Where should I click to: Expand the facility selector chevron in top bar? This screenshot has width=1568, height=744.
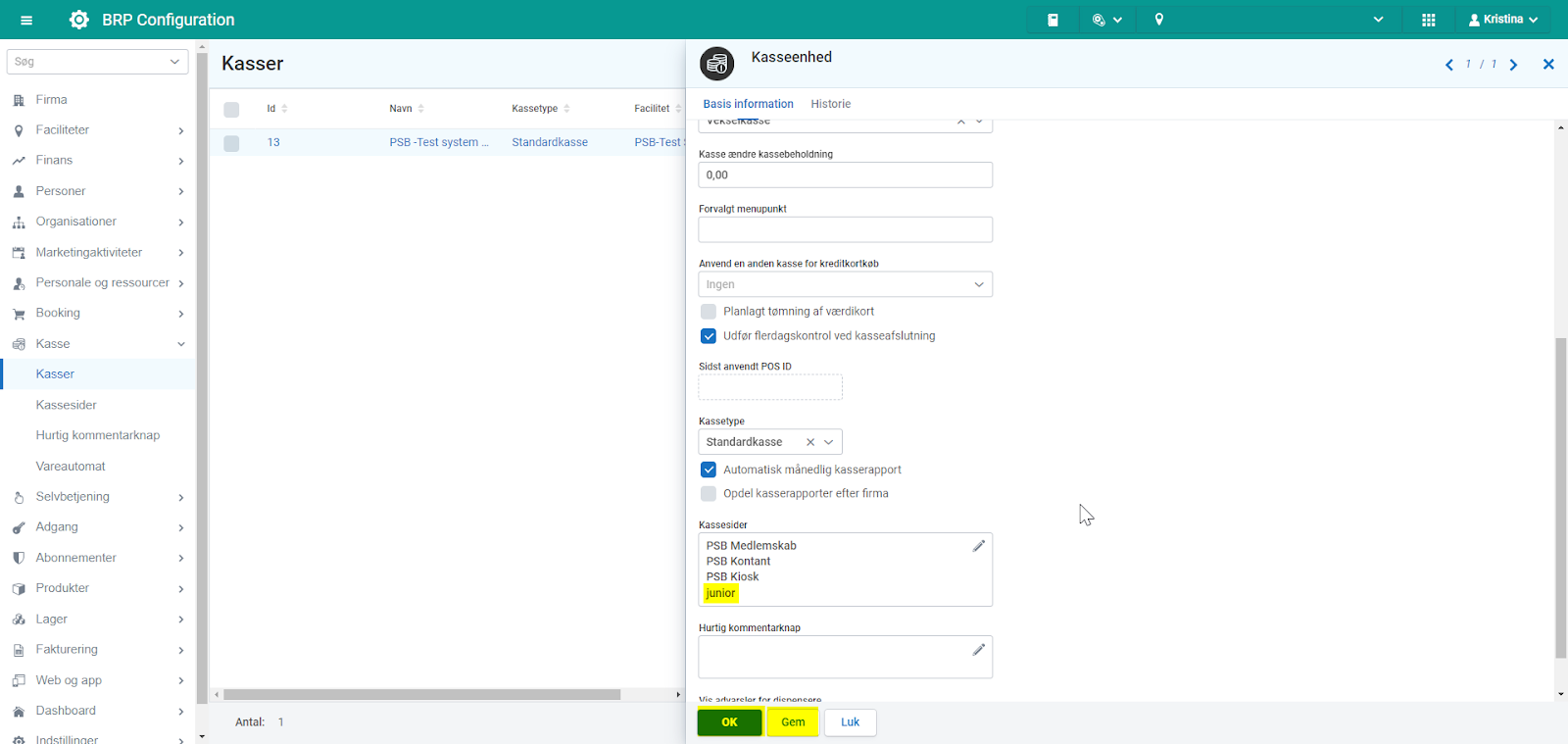1379,20
